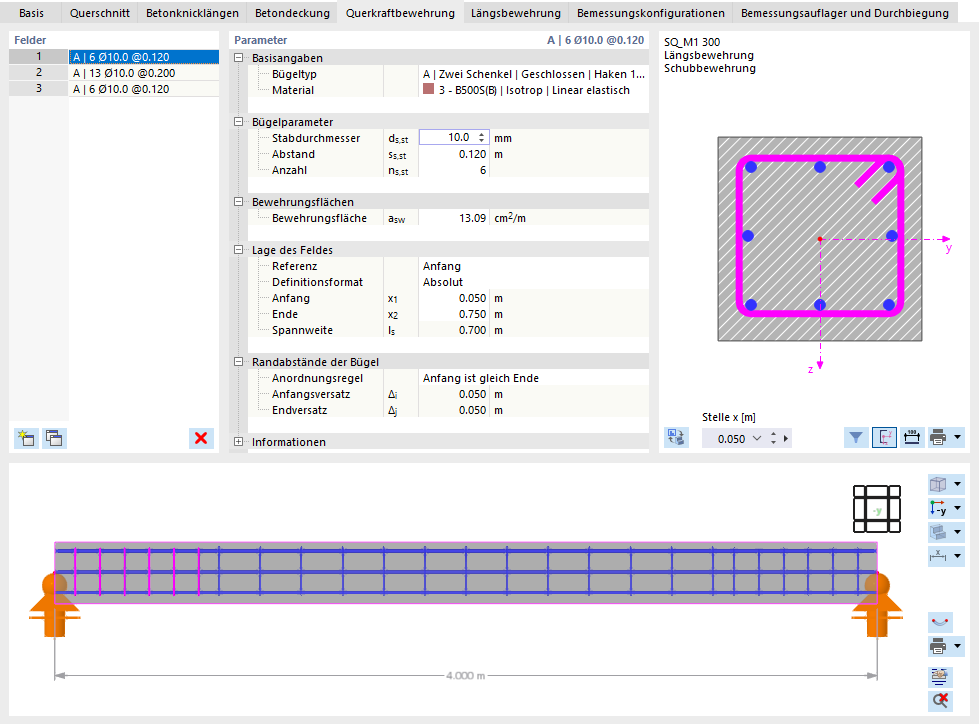Open beam view print dropdown arrow

[x=958, y=646]
